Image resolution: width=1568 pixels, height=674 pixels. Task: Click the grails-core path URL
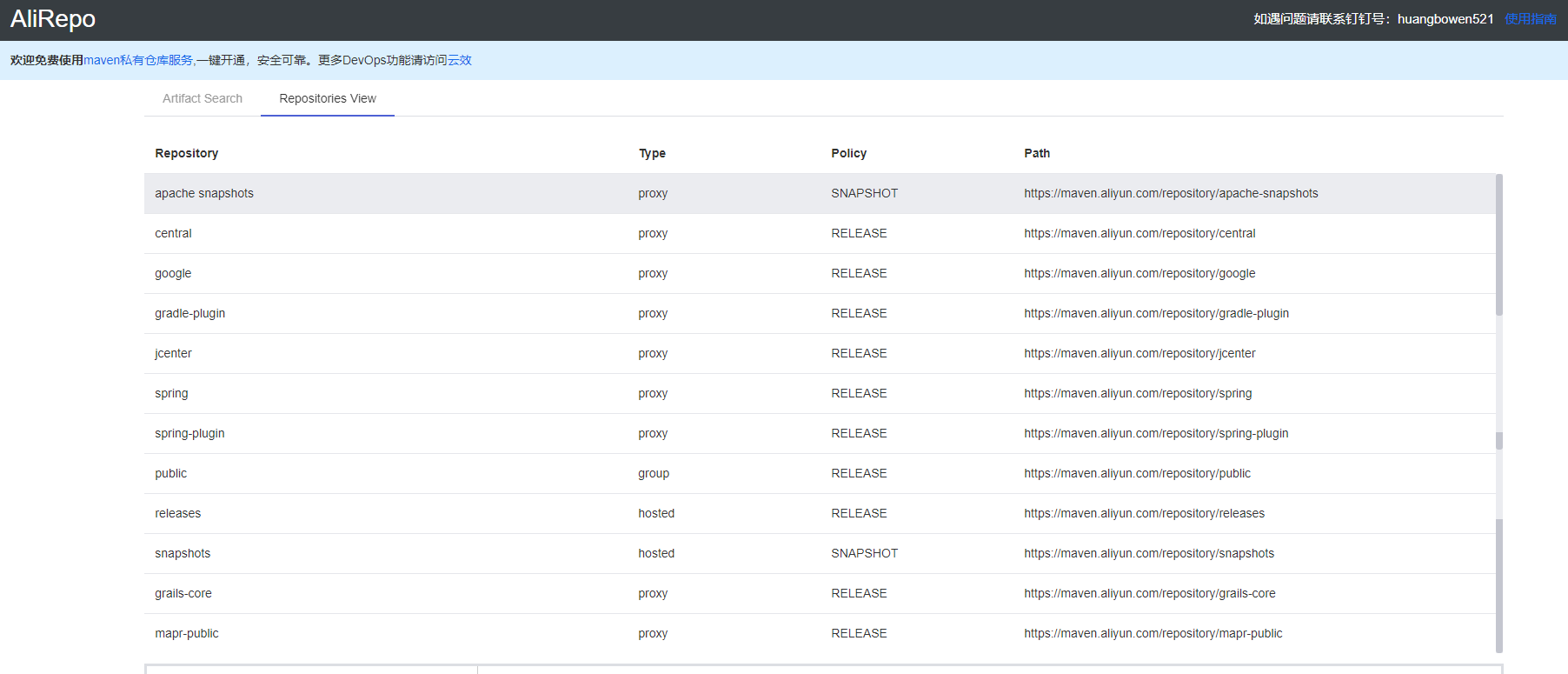click(x=1150, y=593)
